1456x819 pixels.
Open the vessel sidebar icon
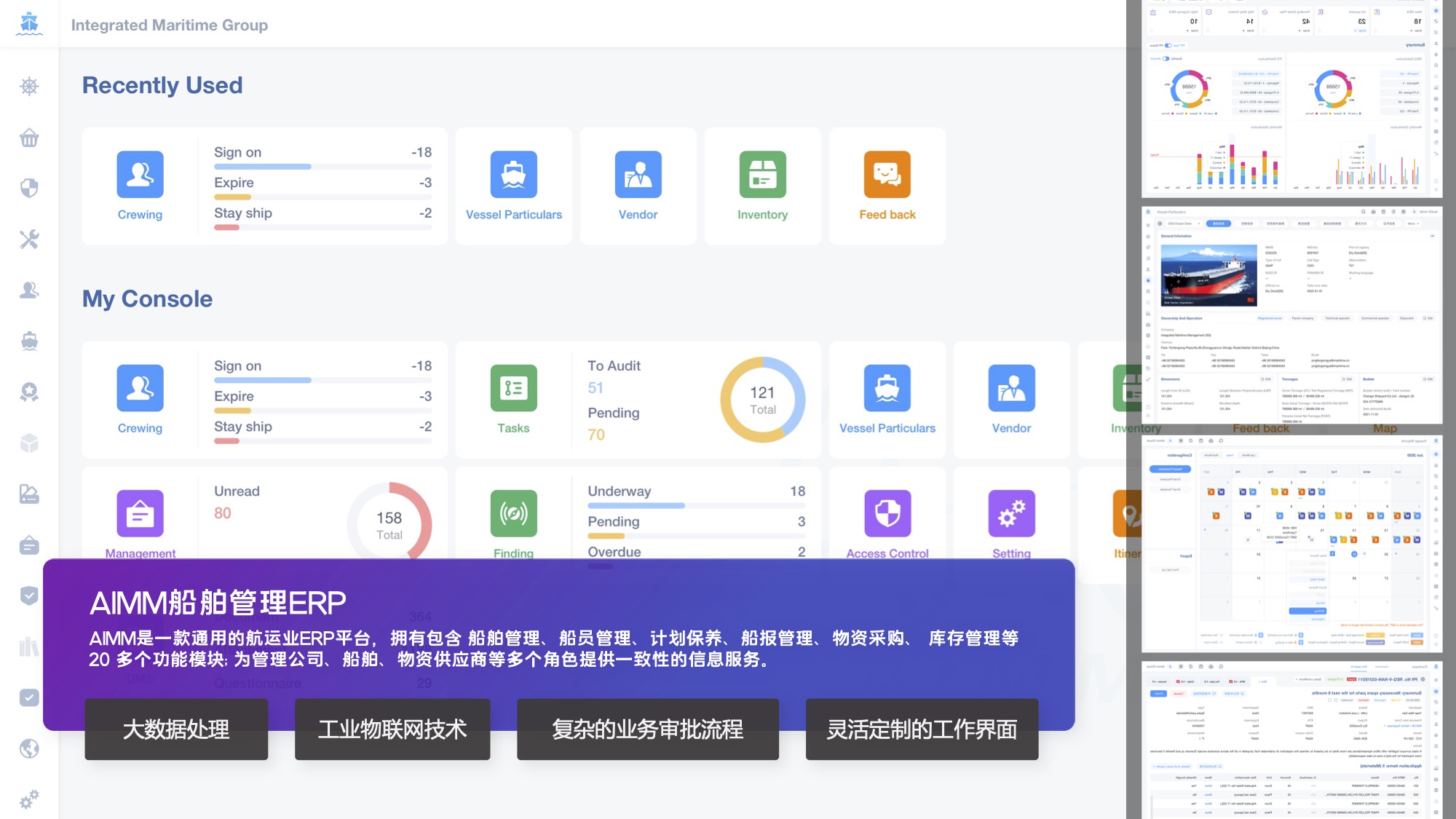tap(29, 341)
